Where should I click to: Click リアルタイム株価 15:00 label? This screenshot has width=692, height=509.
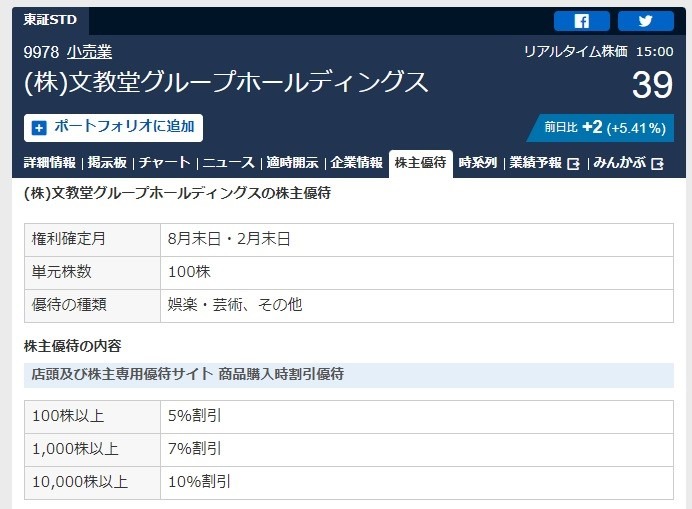(x=598, y=52)
